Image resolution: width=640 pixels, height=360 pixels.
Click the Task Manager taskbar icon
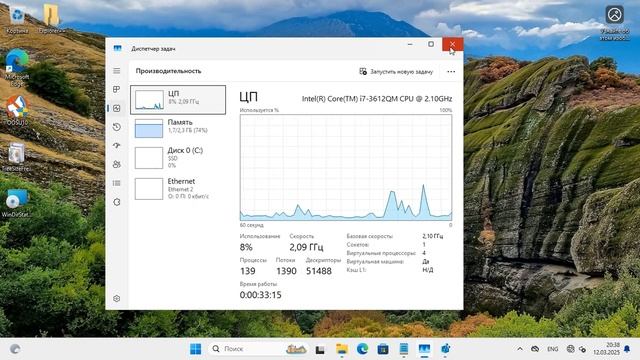click(x=424, y=349)
